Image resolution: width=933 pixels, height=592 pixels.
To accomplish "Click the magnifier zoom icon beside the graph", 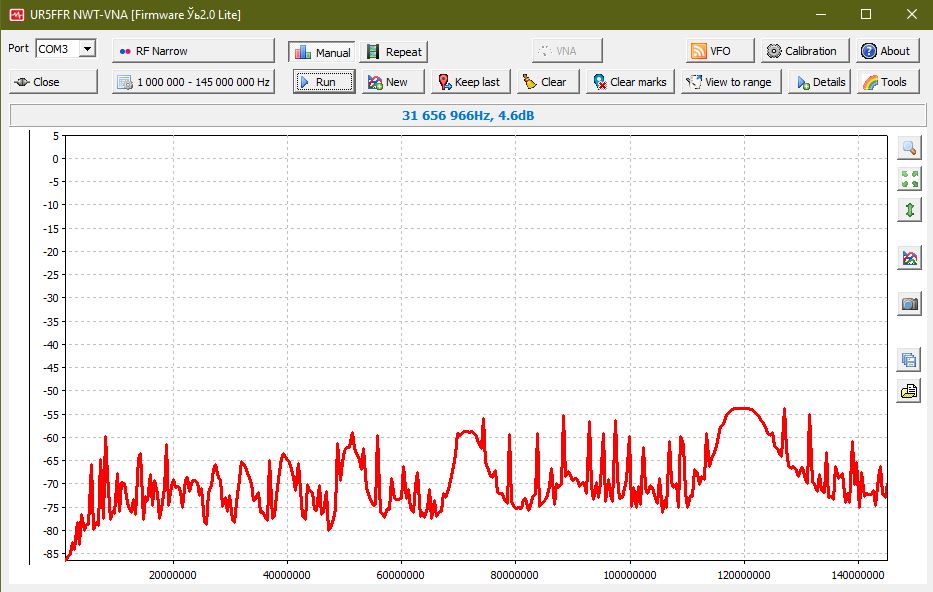I will [909, 148].
